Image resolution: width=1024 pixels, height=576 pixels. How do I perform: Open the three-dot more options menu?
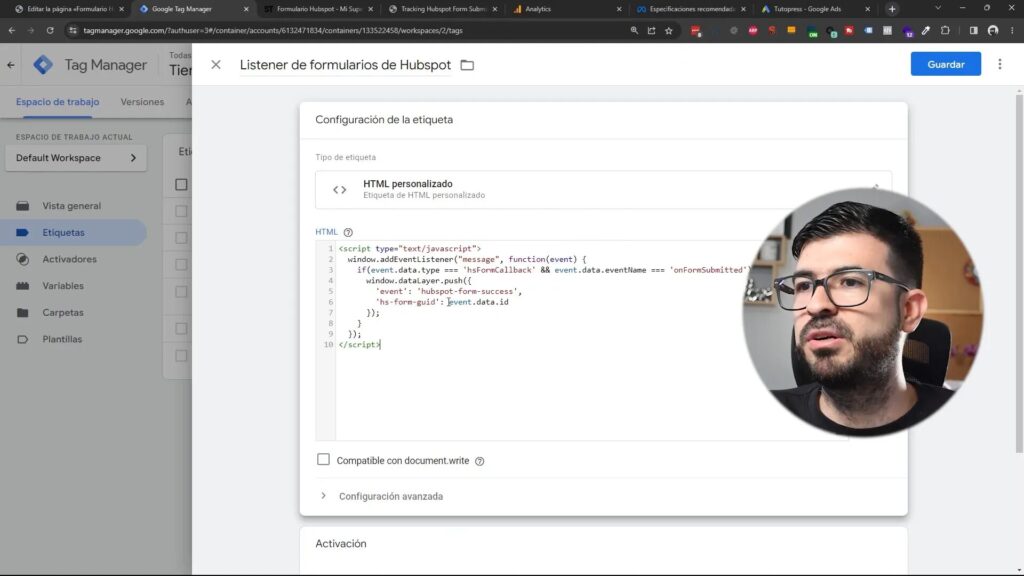[x=1000, y=64]
